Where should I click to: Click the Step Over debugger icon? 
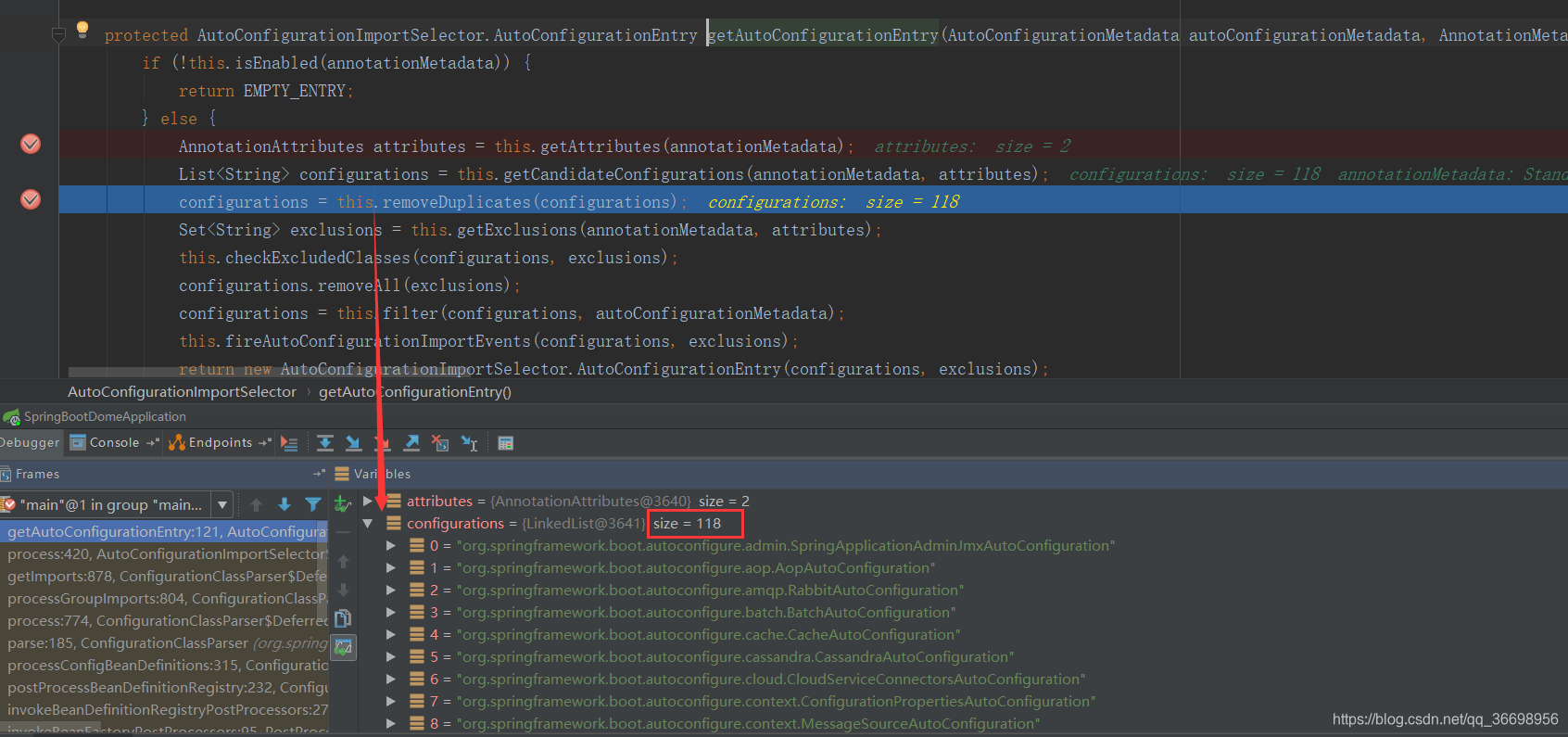(x=325, y=443)
